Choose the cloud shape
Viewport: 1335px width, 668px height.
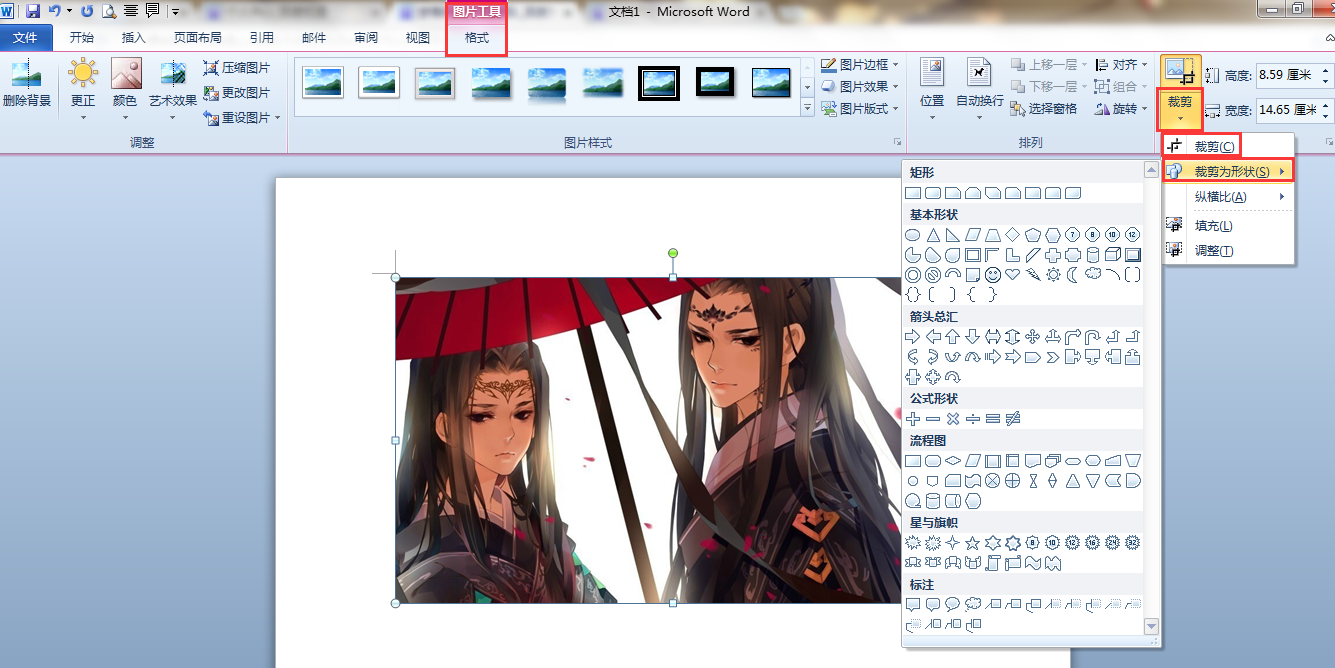tap(1092, 274)
